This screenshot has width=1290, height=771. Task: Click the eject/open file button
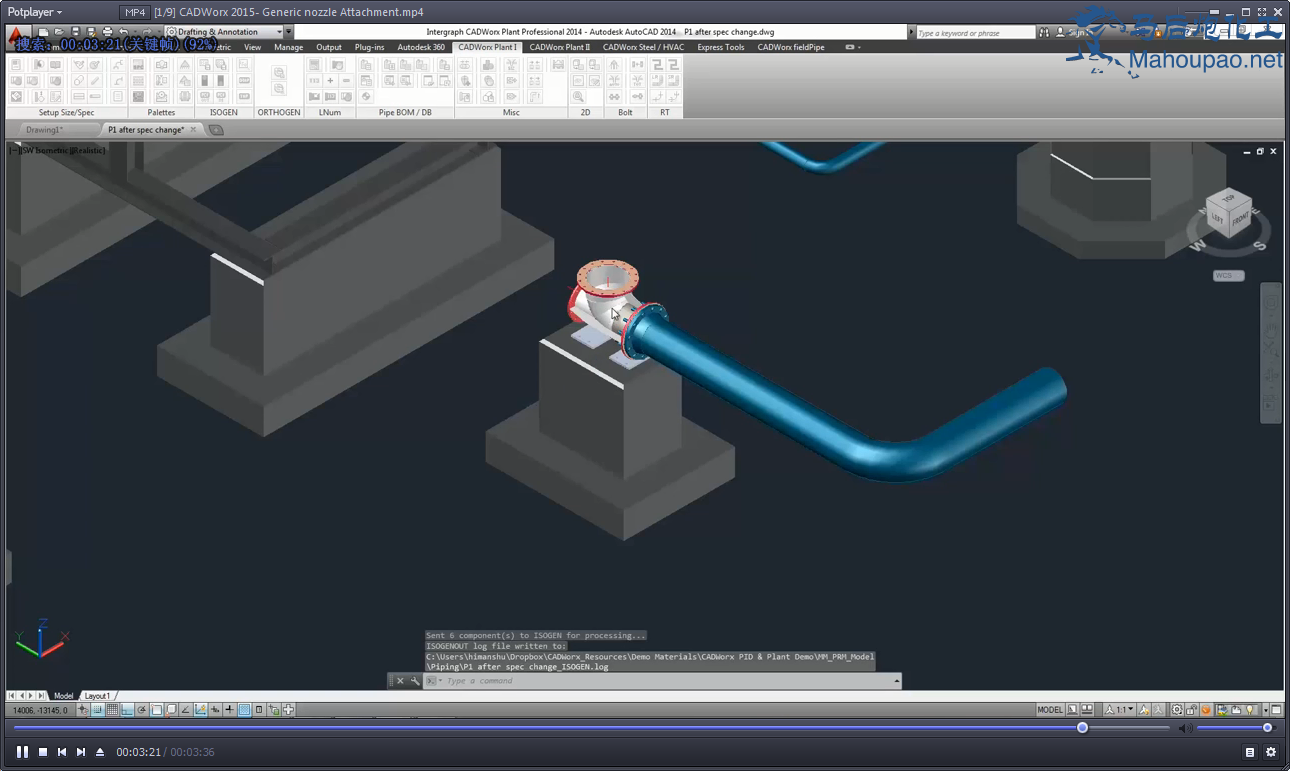coord(100,752)
